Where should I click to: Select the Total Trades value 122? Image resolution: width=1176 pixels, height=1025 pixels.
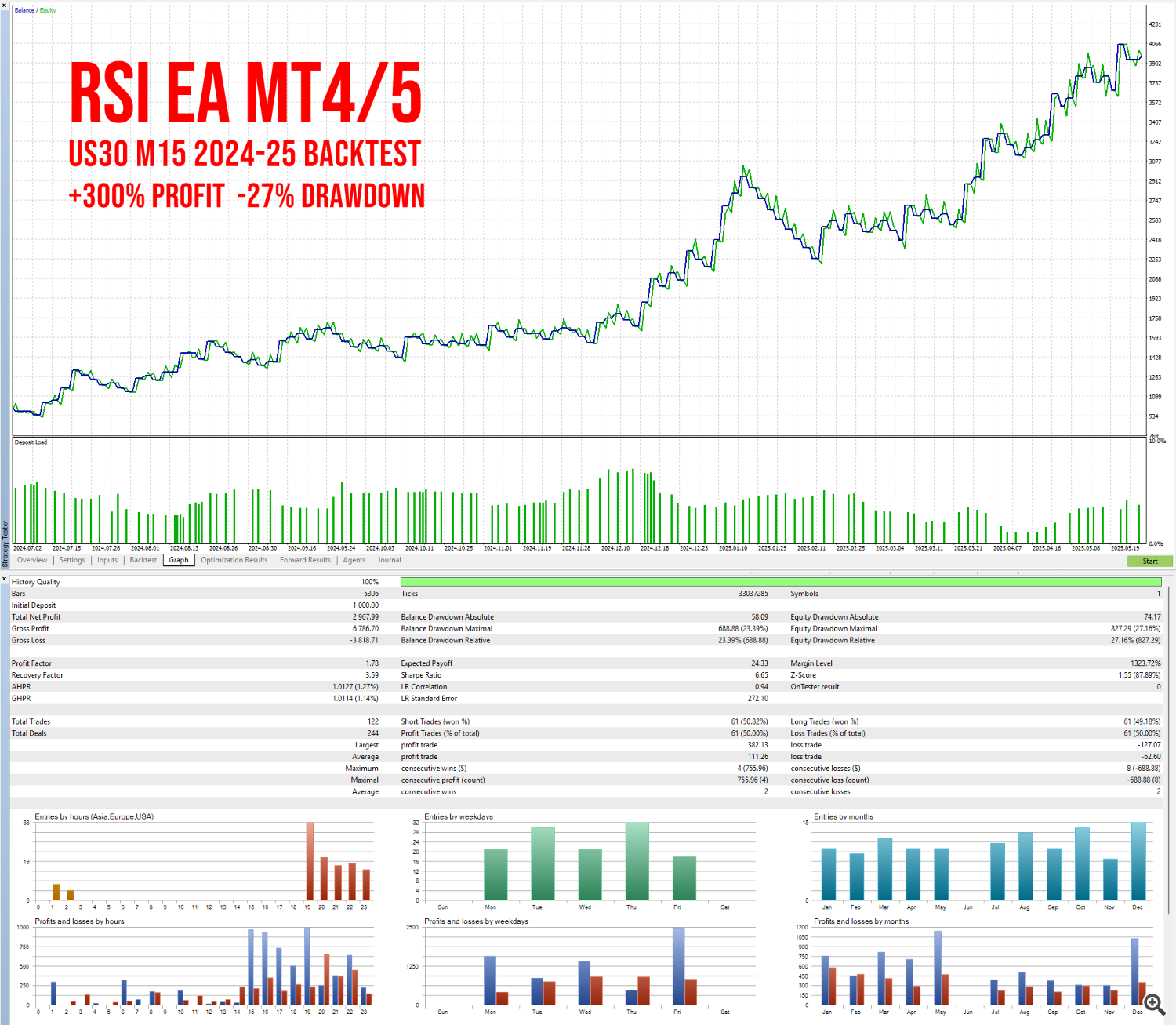(373, 722)
